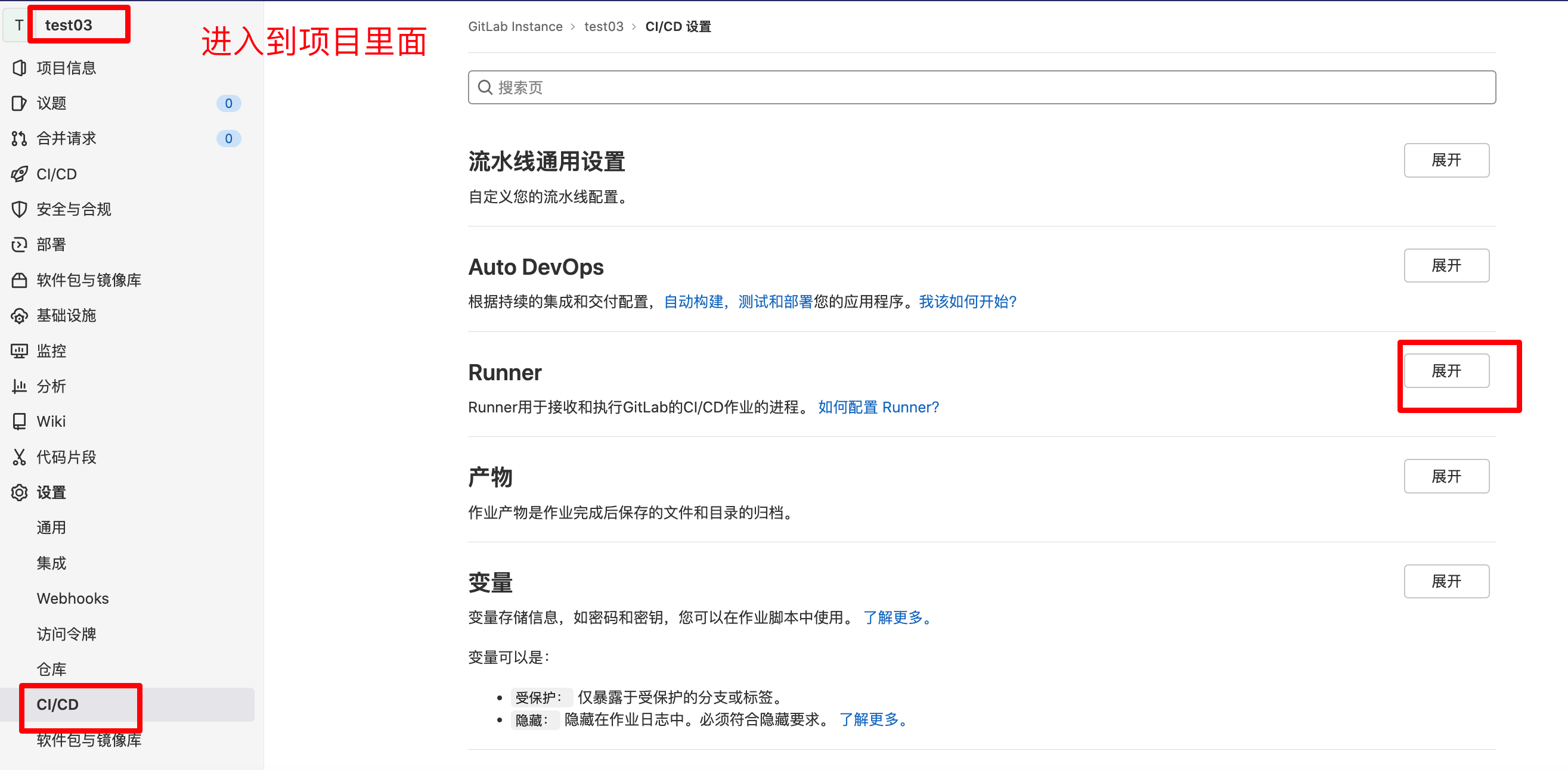Select the CI/CD settings sub-item

[x=127, y=704]
